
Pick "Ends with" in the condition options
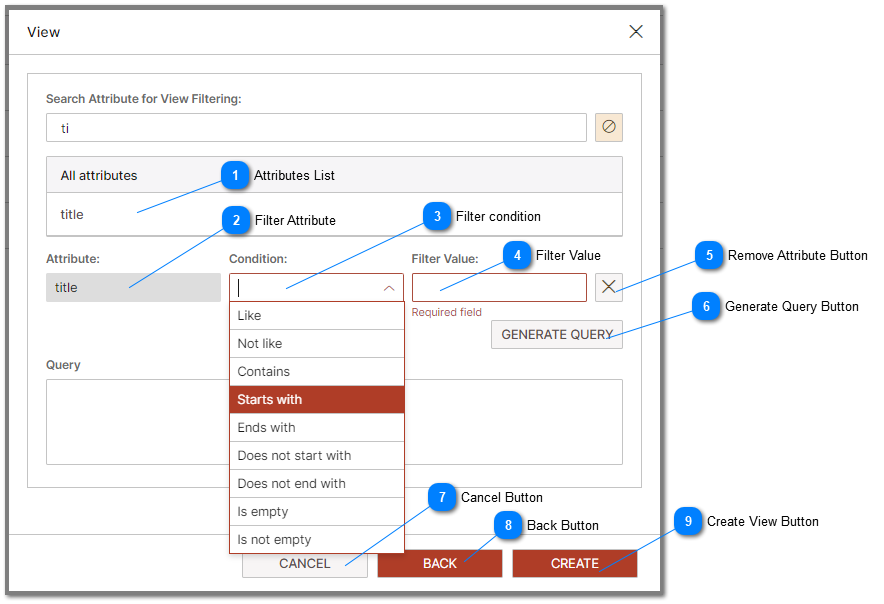(300, 427)
